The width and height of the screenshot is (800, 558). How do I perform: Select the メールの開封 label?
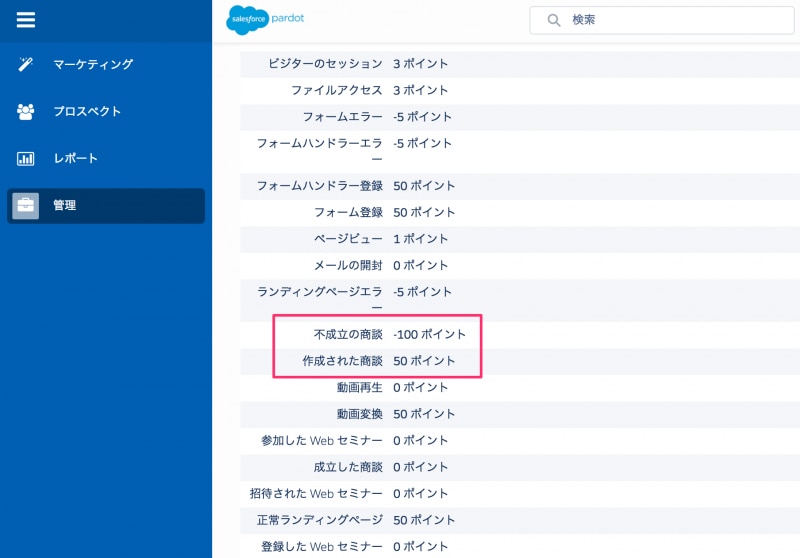(x=348, y=266)
